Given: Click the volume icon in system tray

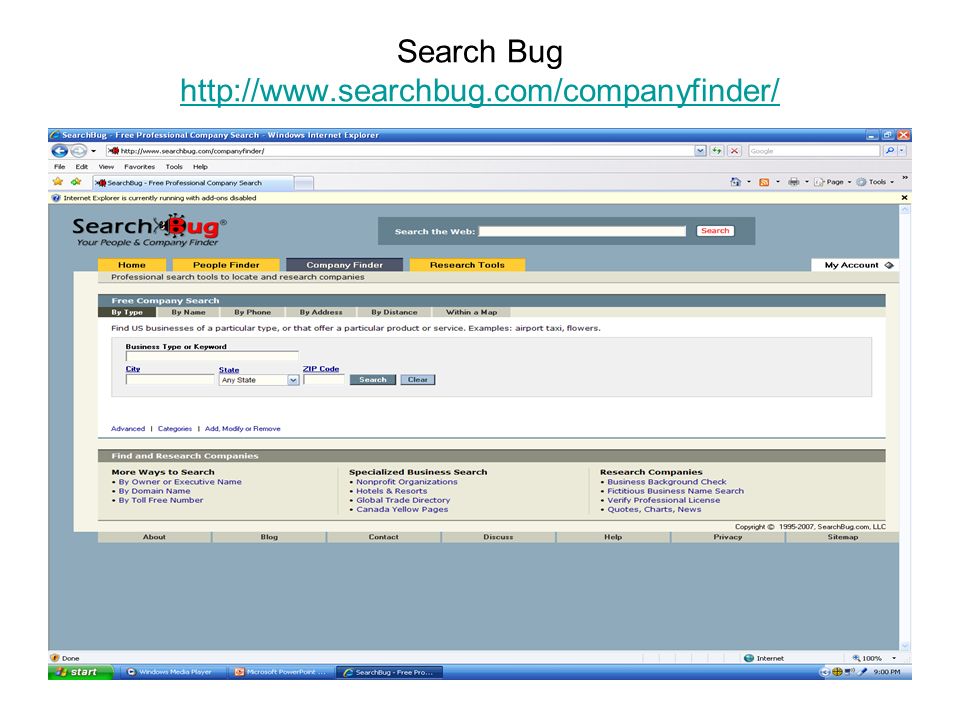Looking at the screenshot, I should pyautogui.click(x=850, y=672).
